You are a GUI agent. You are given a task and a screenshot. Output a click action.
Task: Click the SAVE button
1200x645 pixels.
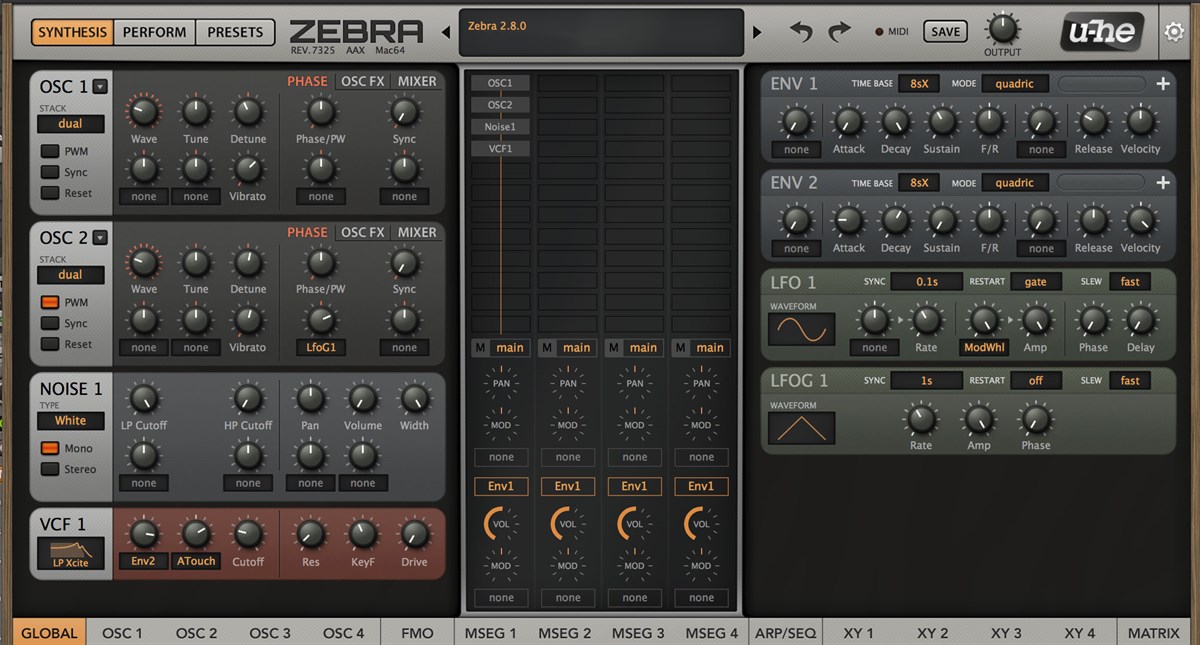(945, 32)
